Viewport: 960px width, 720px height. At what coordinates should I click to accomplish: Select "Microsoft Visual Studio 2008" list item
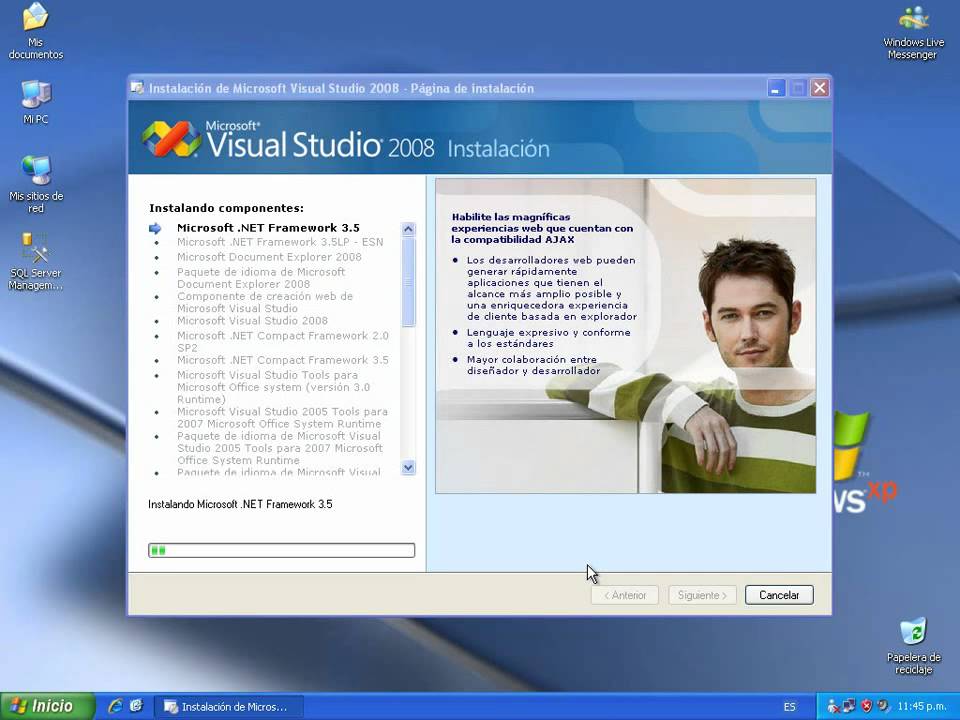click(252, 321)
